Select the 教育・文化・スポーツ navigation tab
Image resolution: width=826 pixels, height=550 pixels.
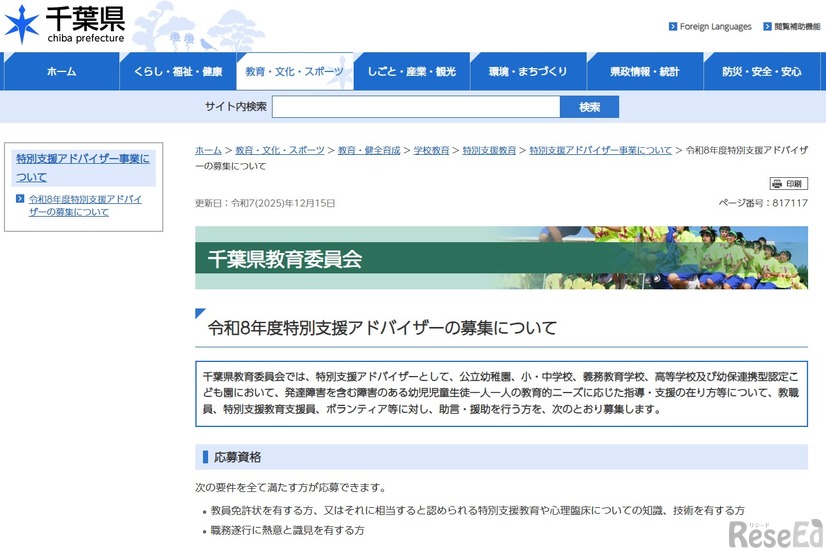point(294,71)
